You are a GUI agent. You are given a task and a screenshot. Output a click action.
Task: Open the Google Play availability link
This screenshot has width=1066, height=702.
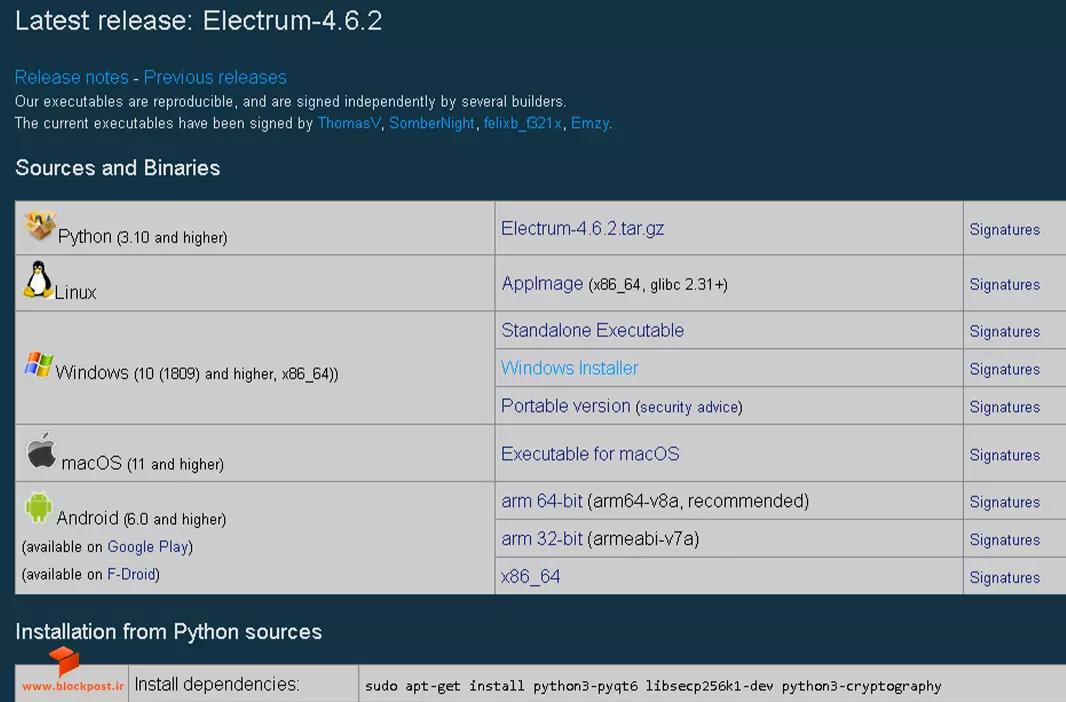[x=148, y=547]
